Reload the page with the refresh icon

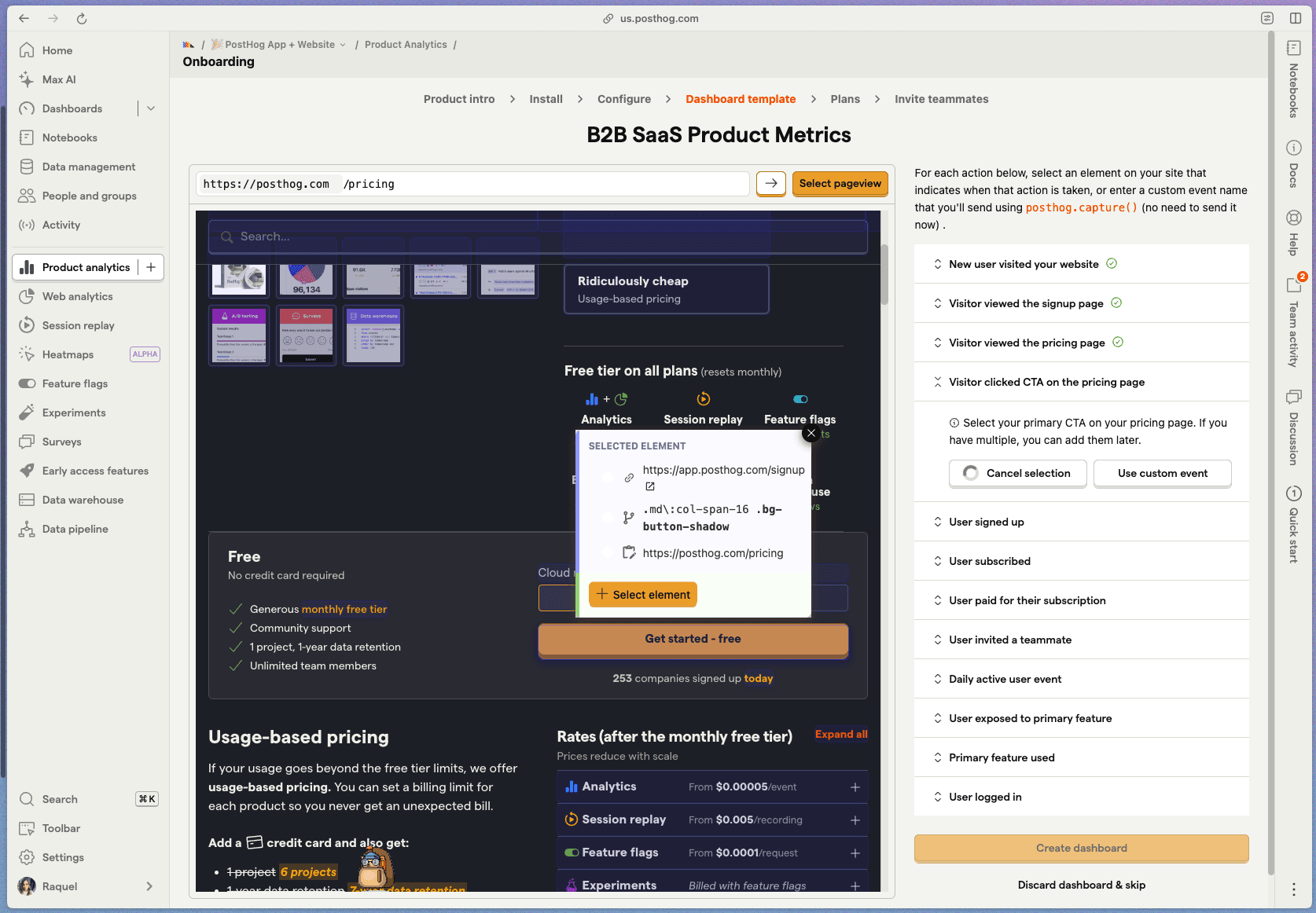tap(82, 18)
